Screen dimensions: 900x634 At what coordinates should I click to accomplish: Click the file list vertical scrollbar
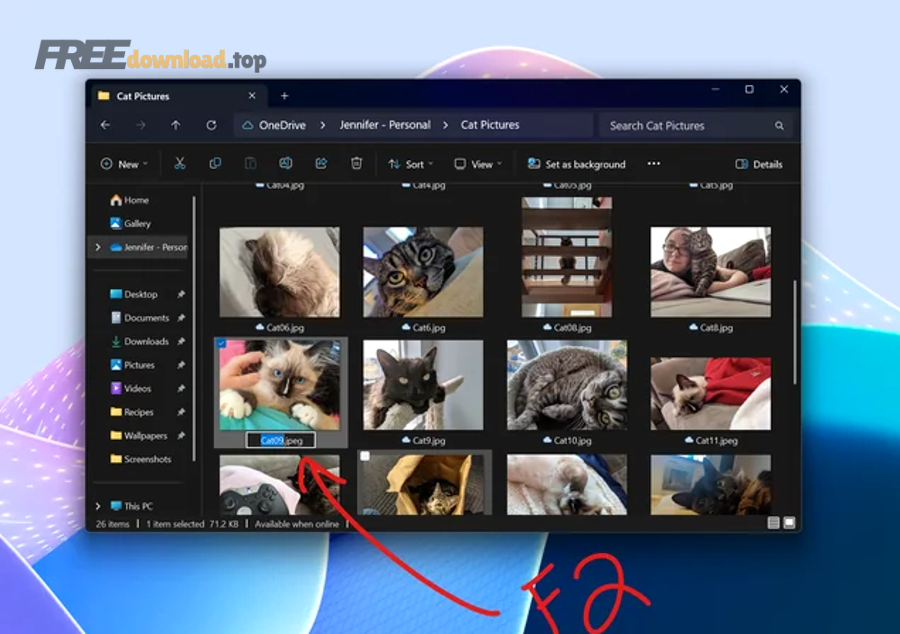(795, 332)
